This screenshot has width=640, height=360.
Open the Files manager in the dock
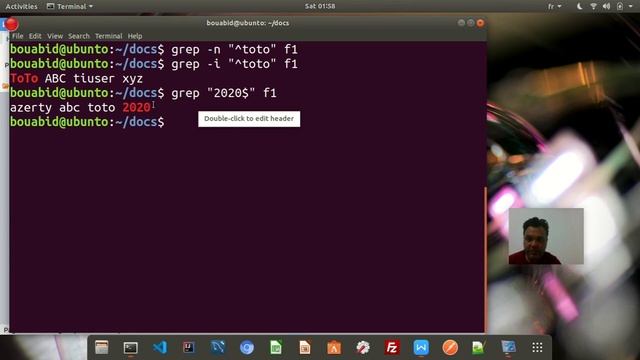click(102, 348)
